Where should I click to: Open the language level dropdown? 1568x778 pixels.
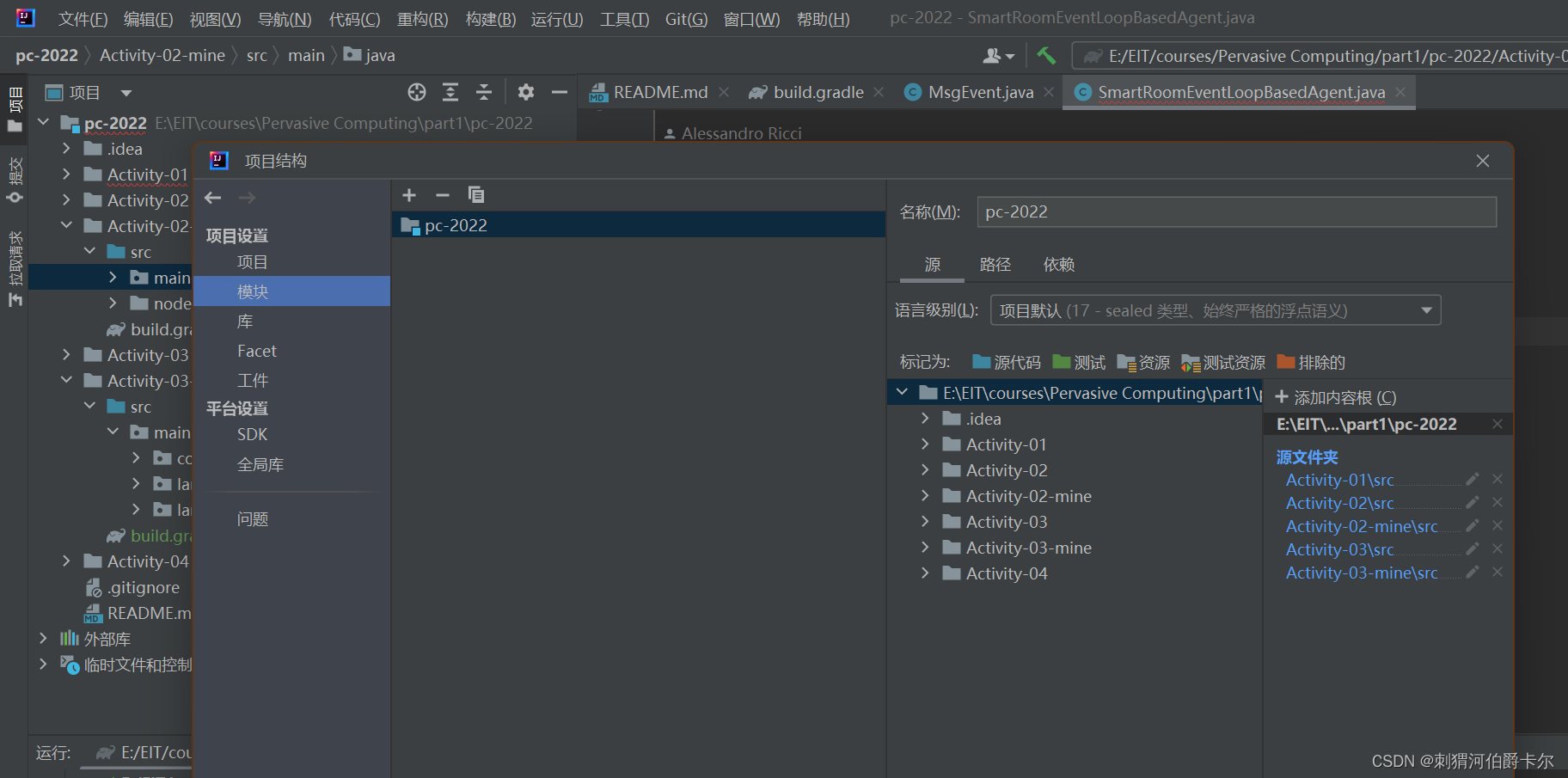1216,310
